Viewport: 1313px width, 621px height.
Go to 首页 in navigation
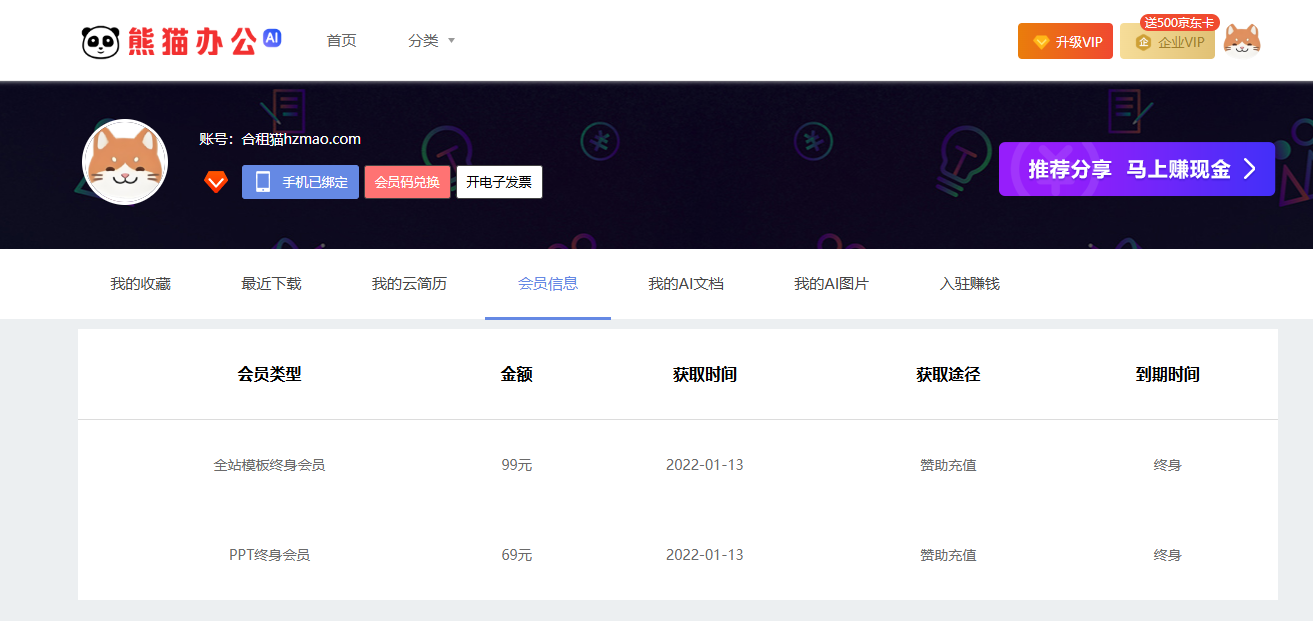341,41
